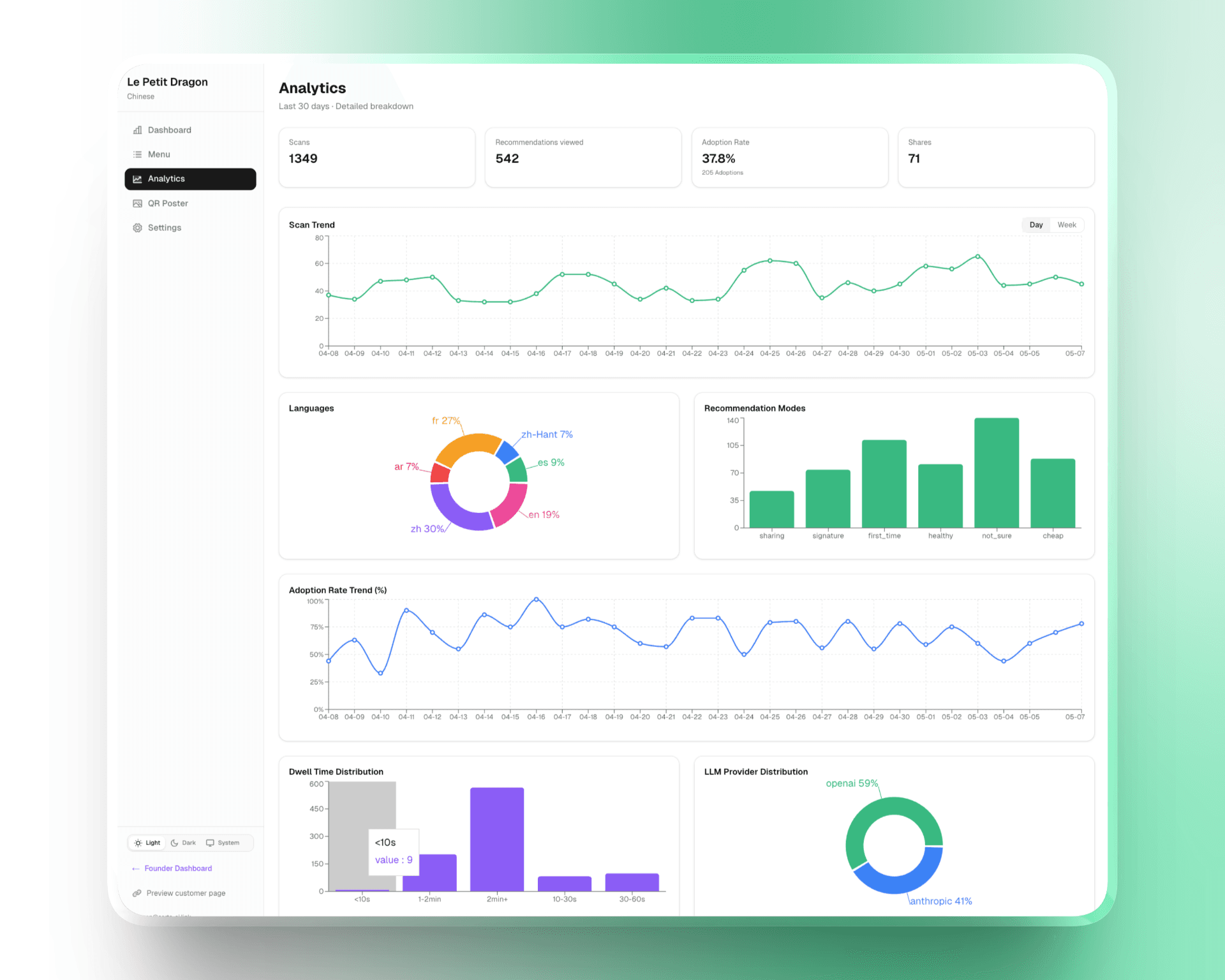The image size is (1225, 980).
Task: Click the Analytics chart icon in sidebar
Action: [137, 179]
